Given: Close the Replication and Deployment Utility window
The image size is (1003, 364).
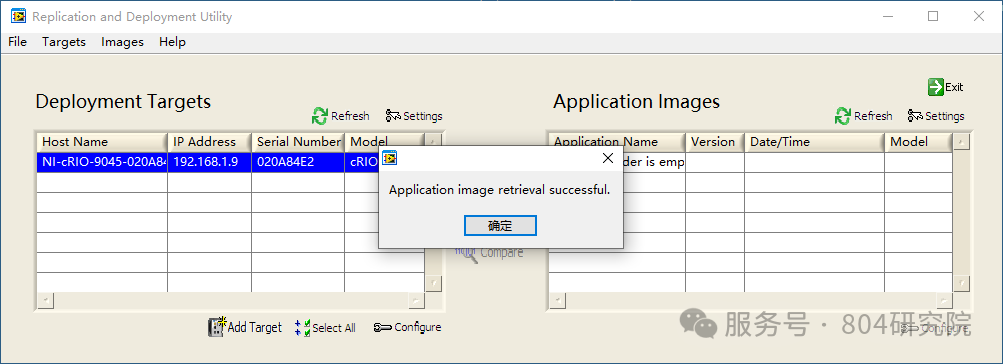Looking at the screenshot, I should click(x=978, y=17).
